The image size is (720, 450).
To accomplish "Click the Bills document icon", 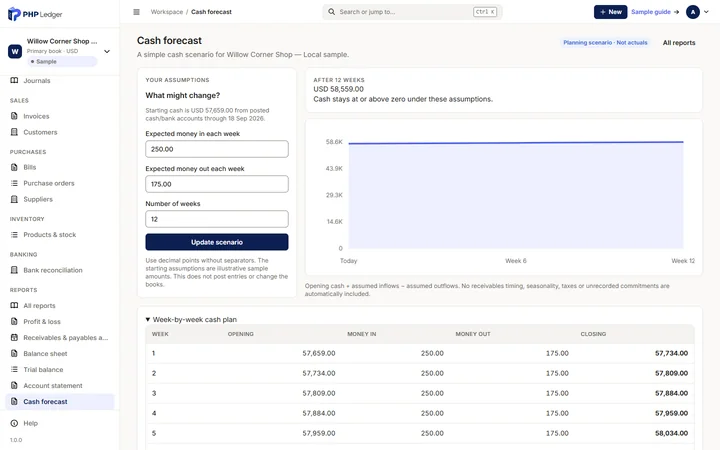I will tap(14, 167).
